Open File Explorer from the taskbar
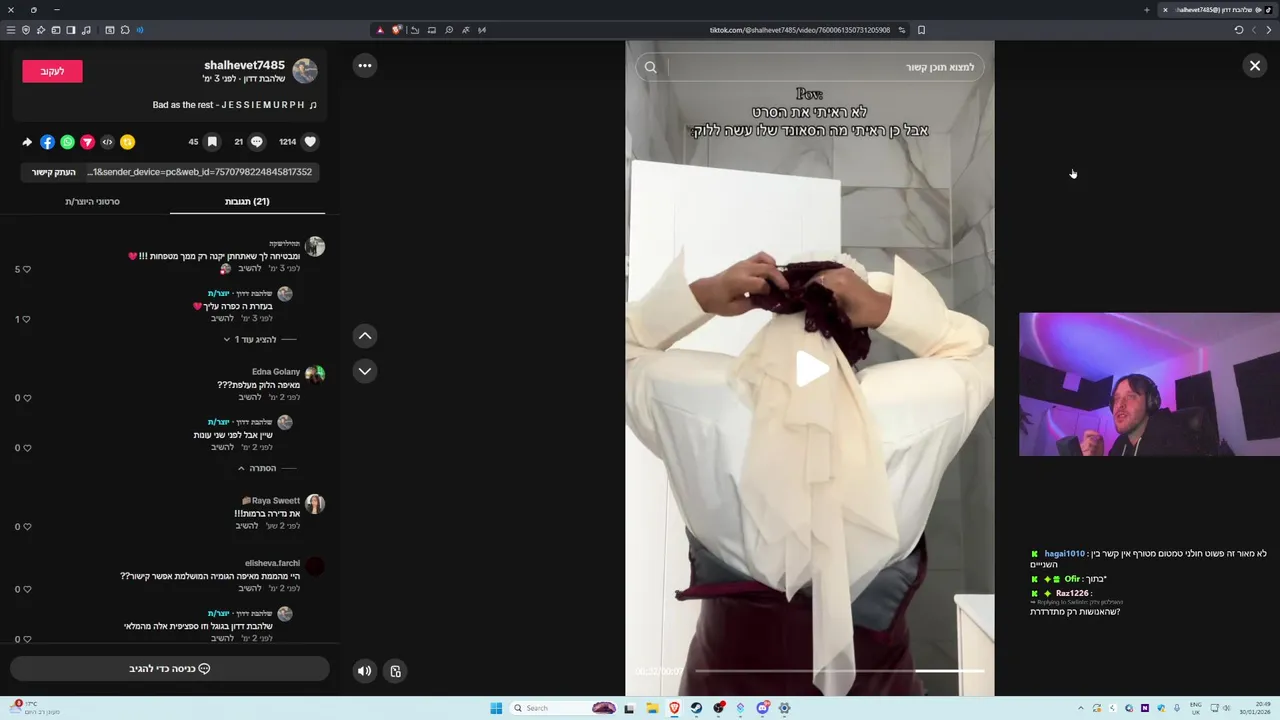Image resolution: width=1280 pixels, height=720 pixels. click(x=652, y=708)
